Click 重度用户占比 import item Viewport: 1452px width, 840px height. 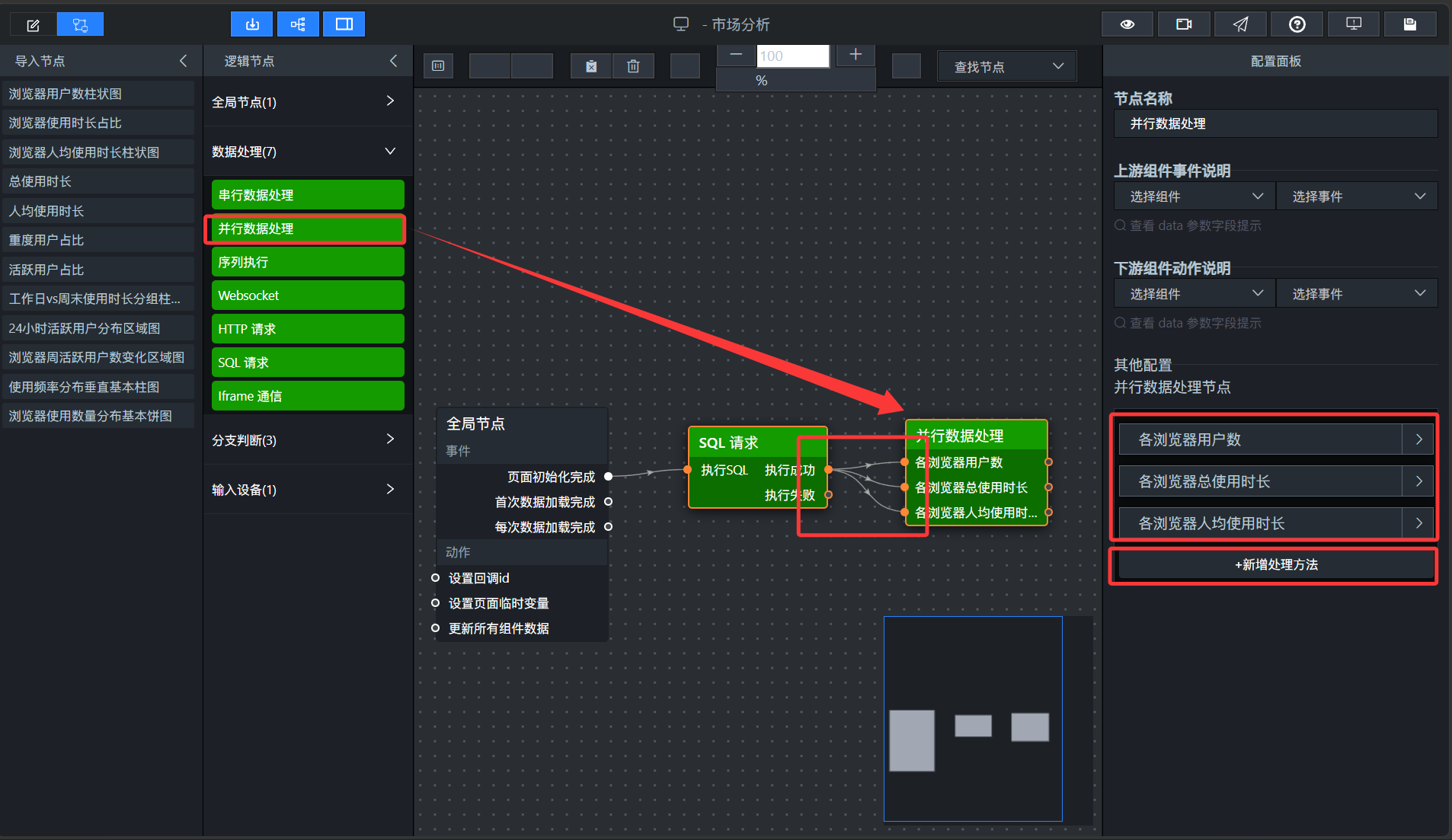98,240
